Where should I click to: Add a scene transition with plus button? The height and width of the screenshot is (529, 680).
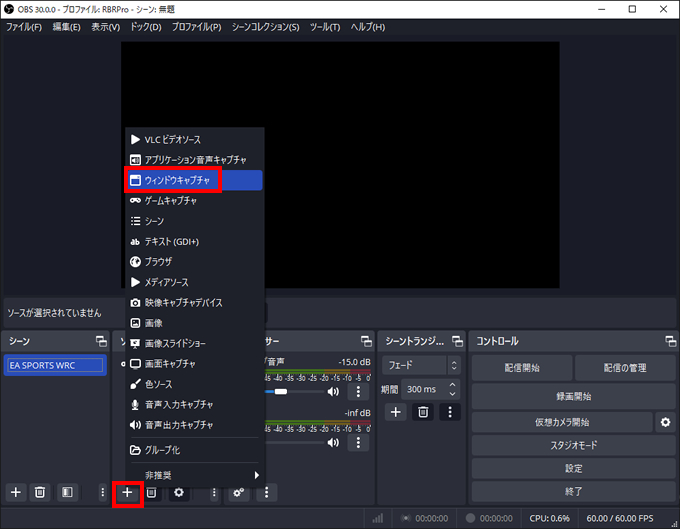(396, 412)
